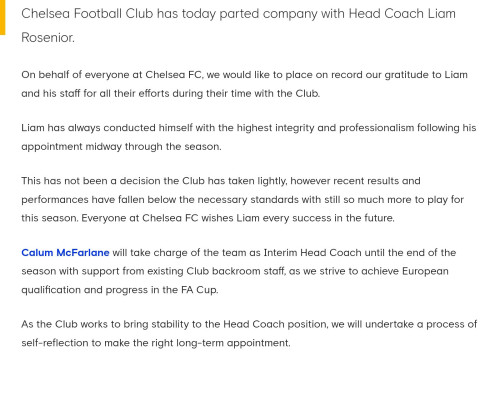Click the line 'appointment midway through the season.'
The image size is (500, 400).
[121, 147]
